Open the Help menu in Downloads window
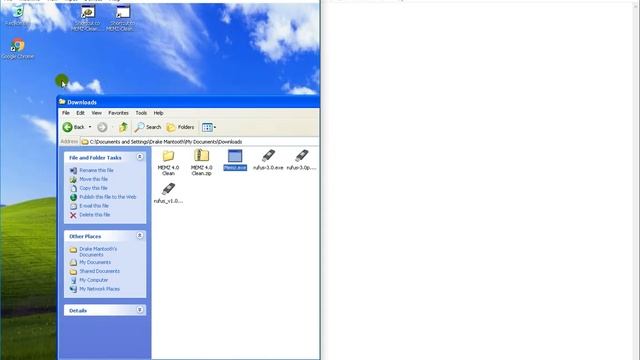 point(158,113)
